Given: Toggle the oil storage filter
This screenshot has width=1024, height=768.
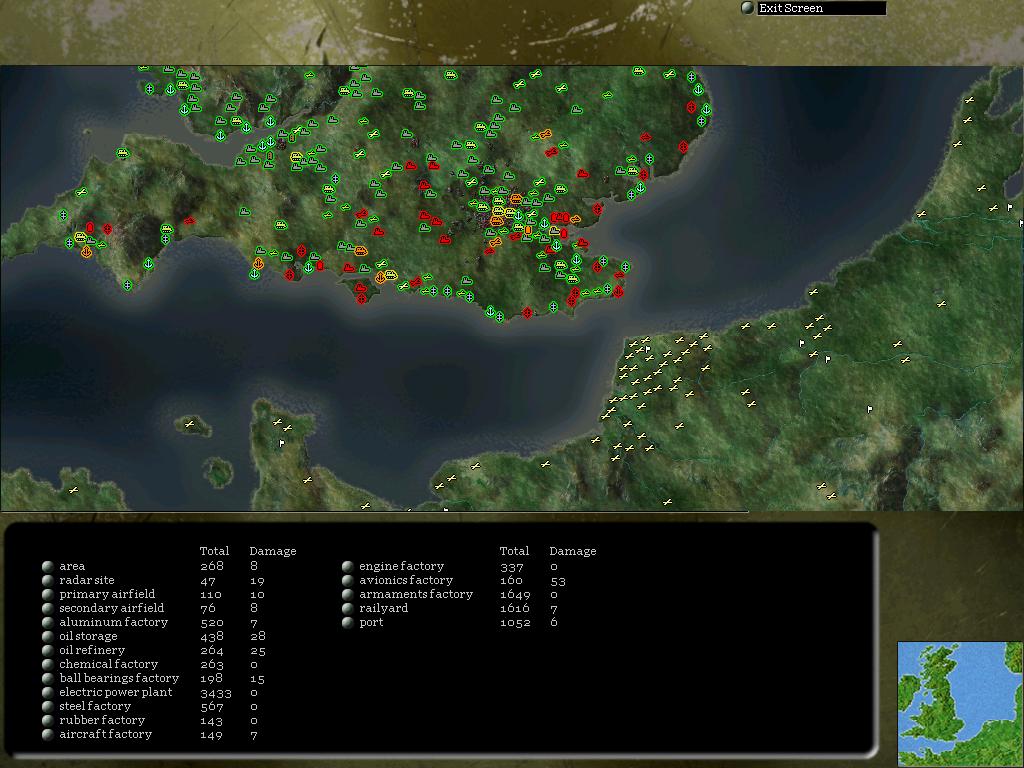Looking at the screenshot, I should 48,636.
